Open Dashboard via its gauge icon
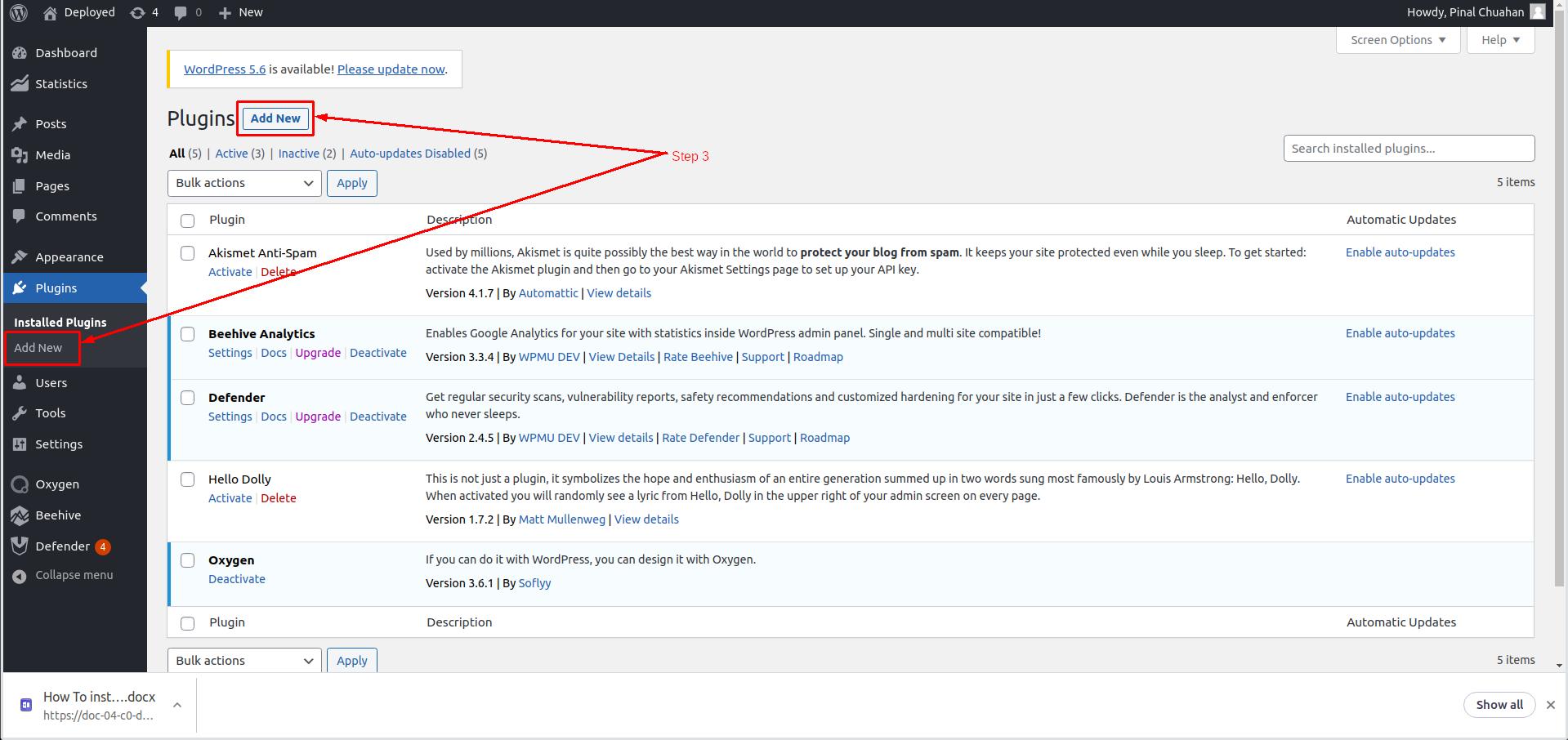The height and width of the screenshot is (740, 1568). (x=20, y=53)
